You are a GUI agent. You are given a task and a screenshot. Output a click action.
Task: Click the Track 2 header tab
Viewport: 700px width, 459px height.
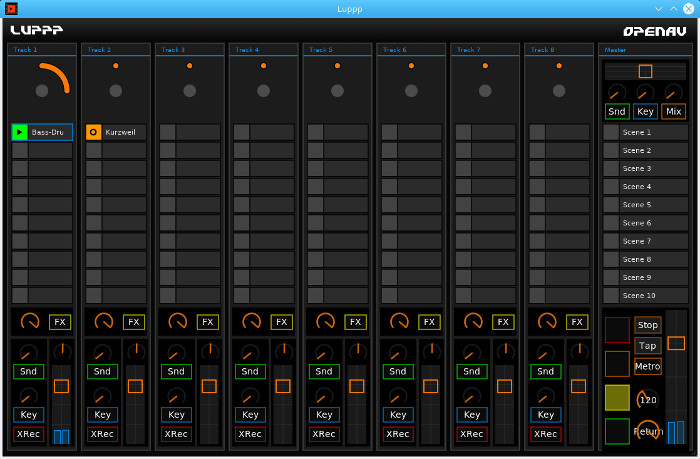click(116, 50)
